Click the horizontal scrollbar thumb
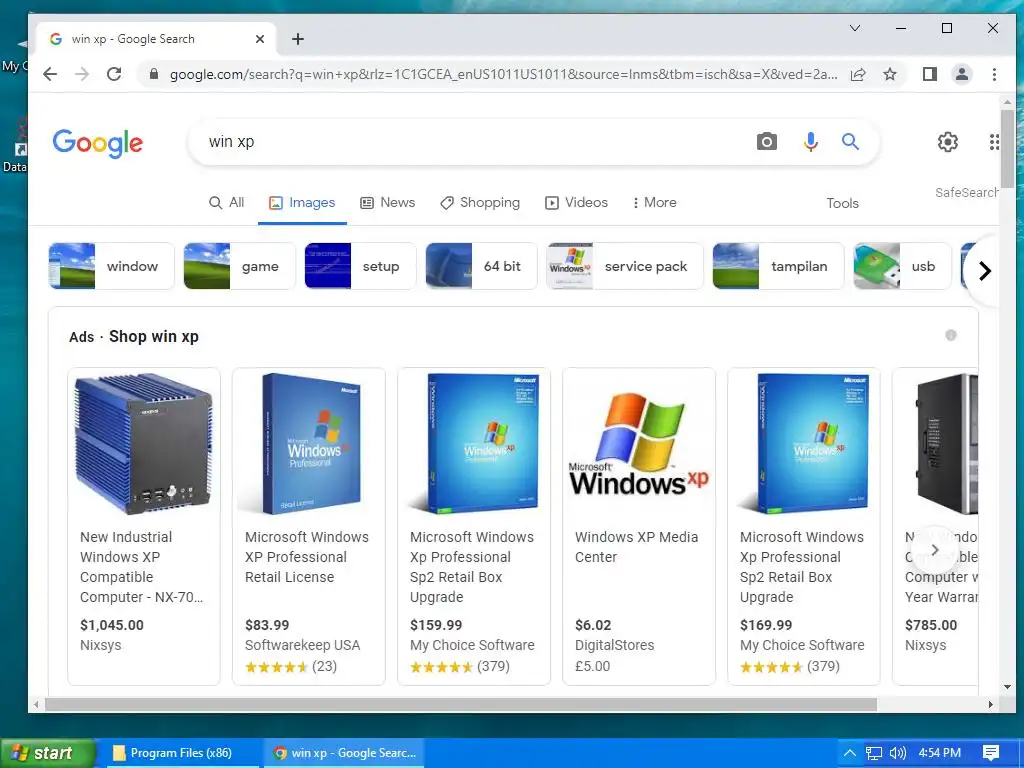 point(461,705)
